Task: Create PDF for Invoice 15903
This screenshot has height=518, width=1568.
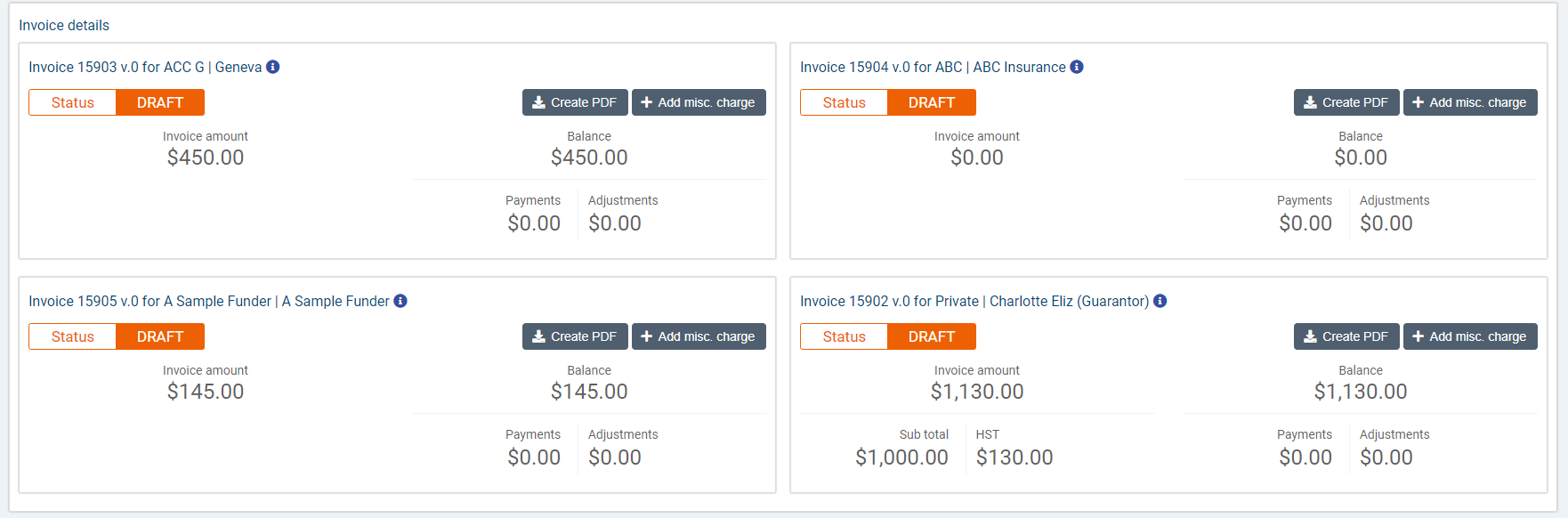Action: [x=575, y=102]
